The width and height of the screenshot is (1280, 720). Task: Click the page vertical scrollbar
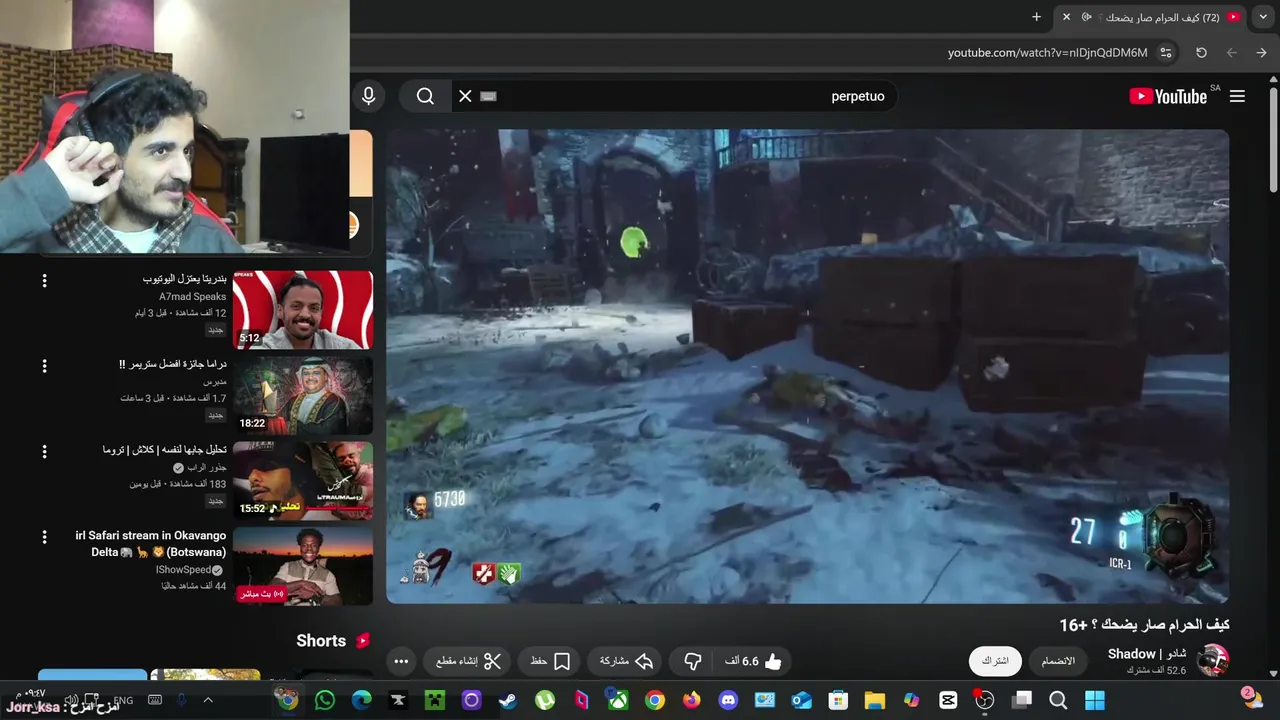[1273, 140]
